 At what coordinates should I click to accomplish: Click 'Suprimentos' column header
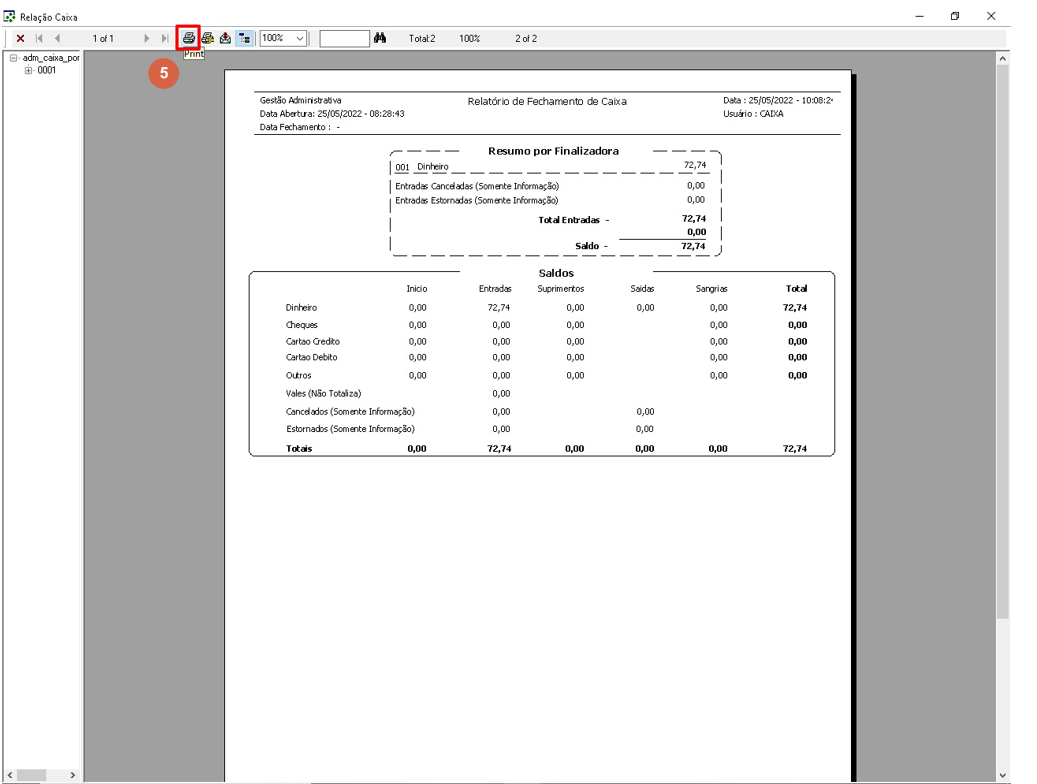click(561, 288)
